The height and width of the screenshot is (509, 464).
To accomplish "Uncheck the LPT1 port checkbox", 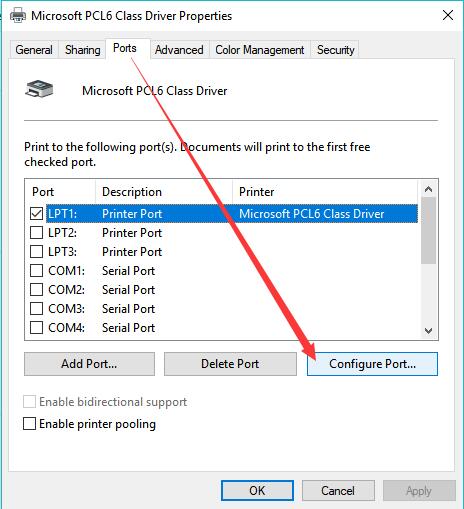I will 36,214.
